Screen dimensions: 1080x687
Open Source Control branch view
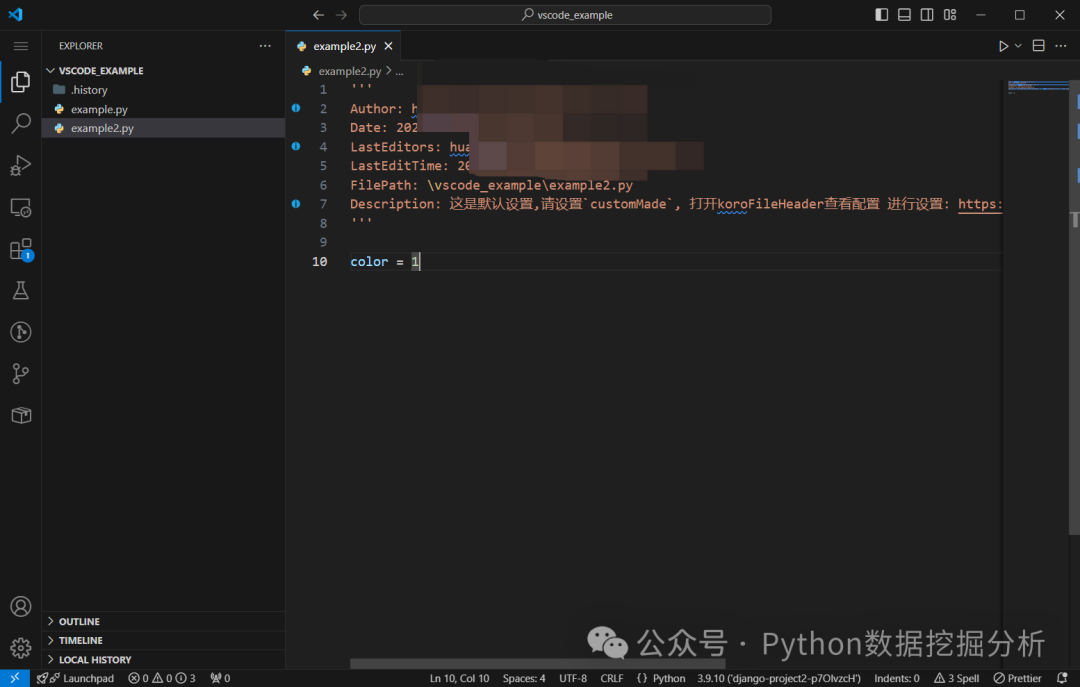click(x=21, y=373)
